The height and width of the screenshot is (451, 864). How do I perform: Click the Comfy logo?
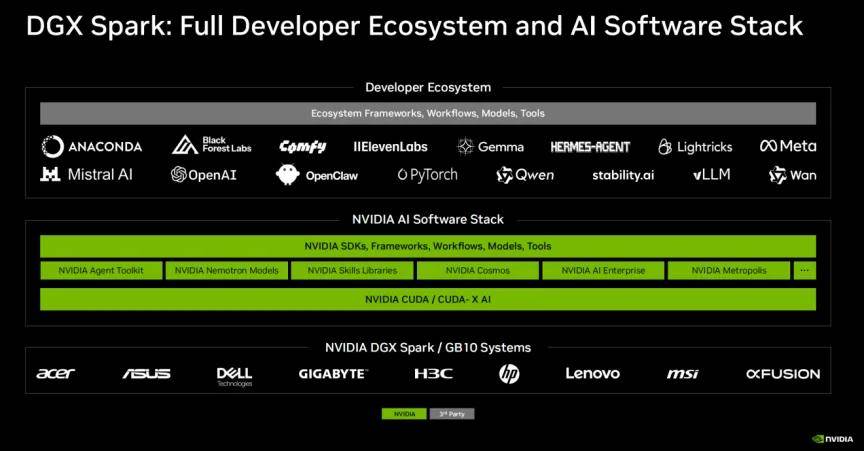(x=303, y=147)
